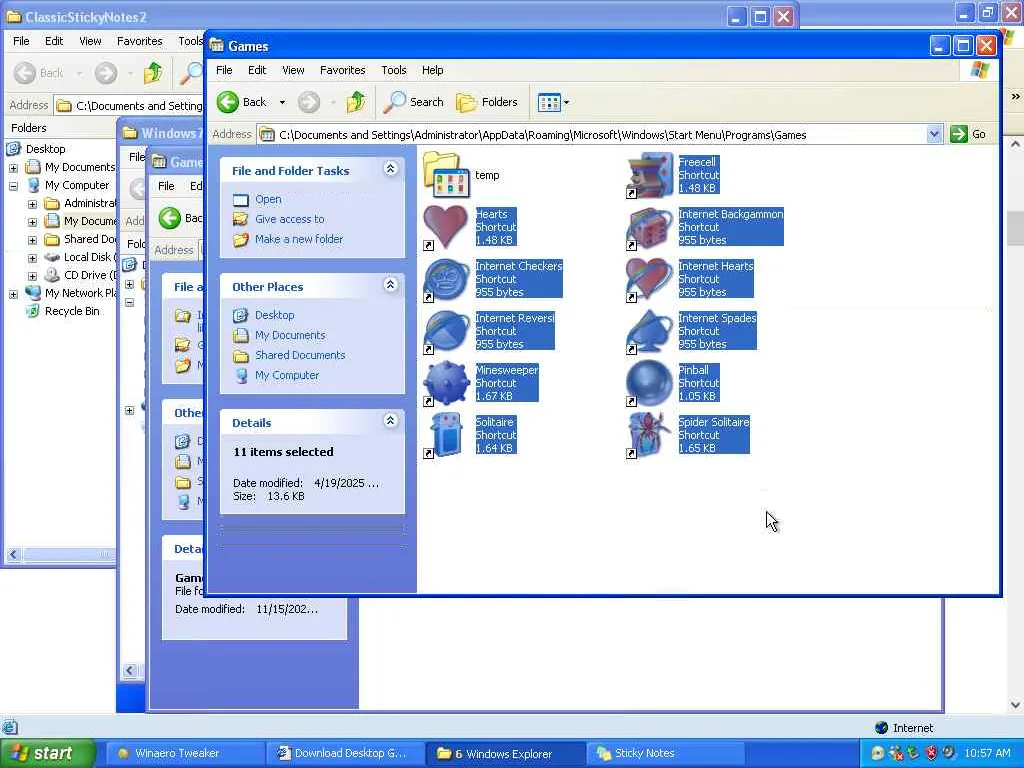Viewport: 1024px width, 768px height.
Task: Click the Spider Solitaire icon
Action: pyautogui.click(x=649, y=435)
